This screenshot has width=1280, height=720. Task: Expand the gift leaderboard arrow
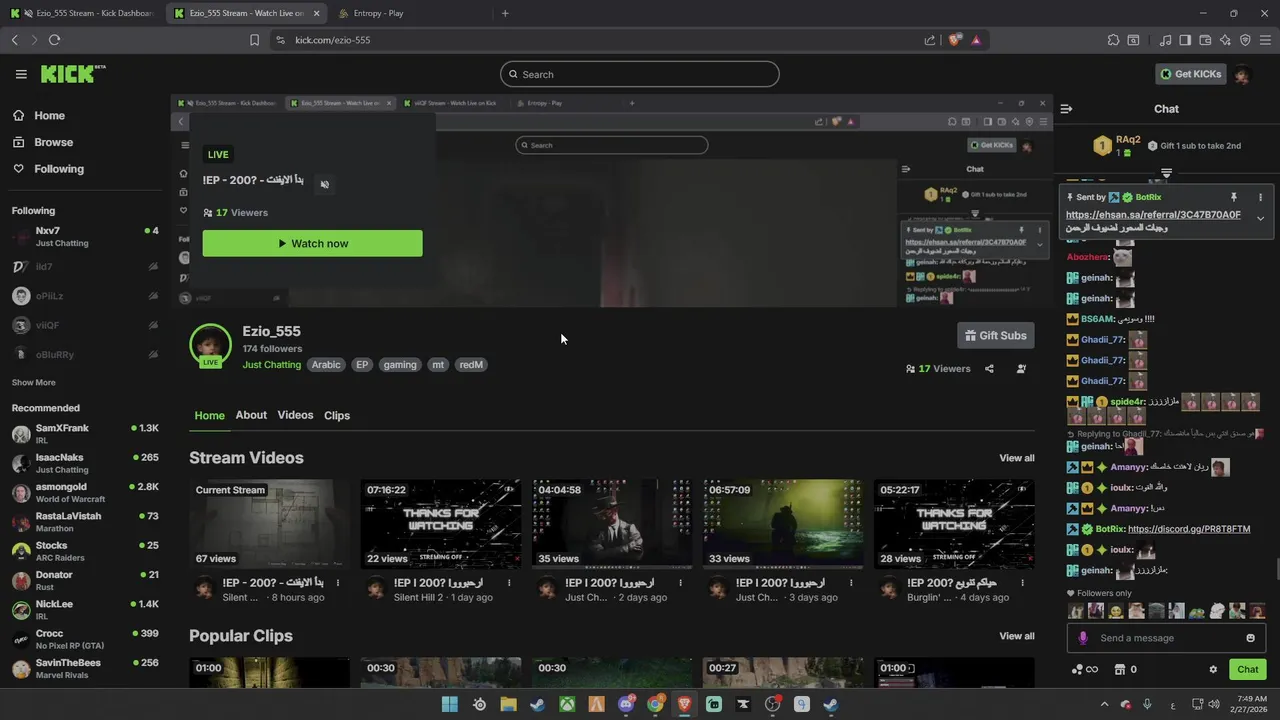(x=1166, y=174)
